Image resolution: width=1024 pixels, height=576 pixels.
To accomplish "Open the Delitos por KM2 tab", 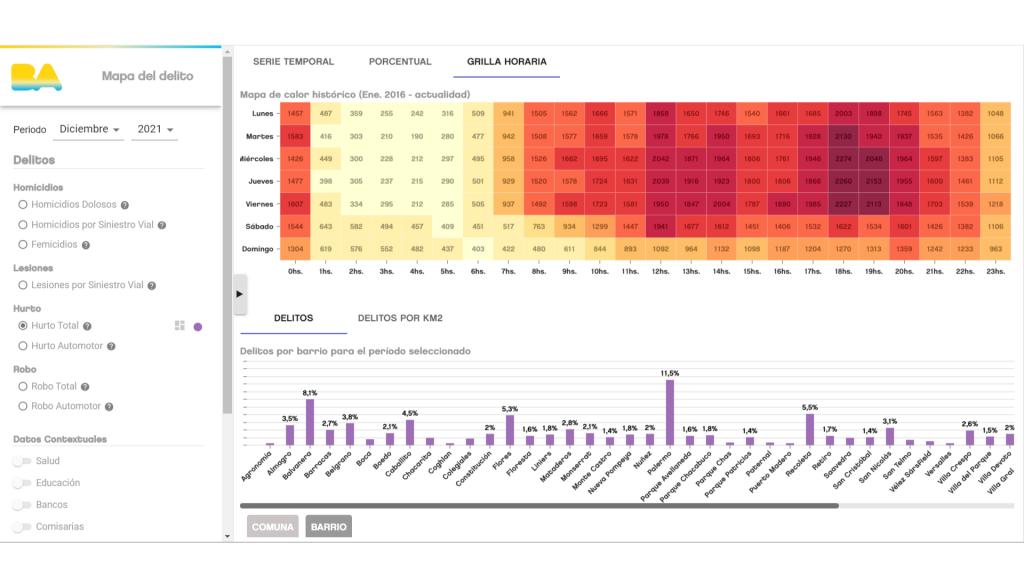I will pos(400,318).
